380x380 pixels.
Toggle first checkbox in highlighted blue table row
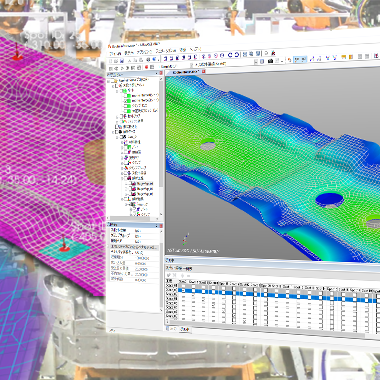183,291
